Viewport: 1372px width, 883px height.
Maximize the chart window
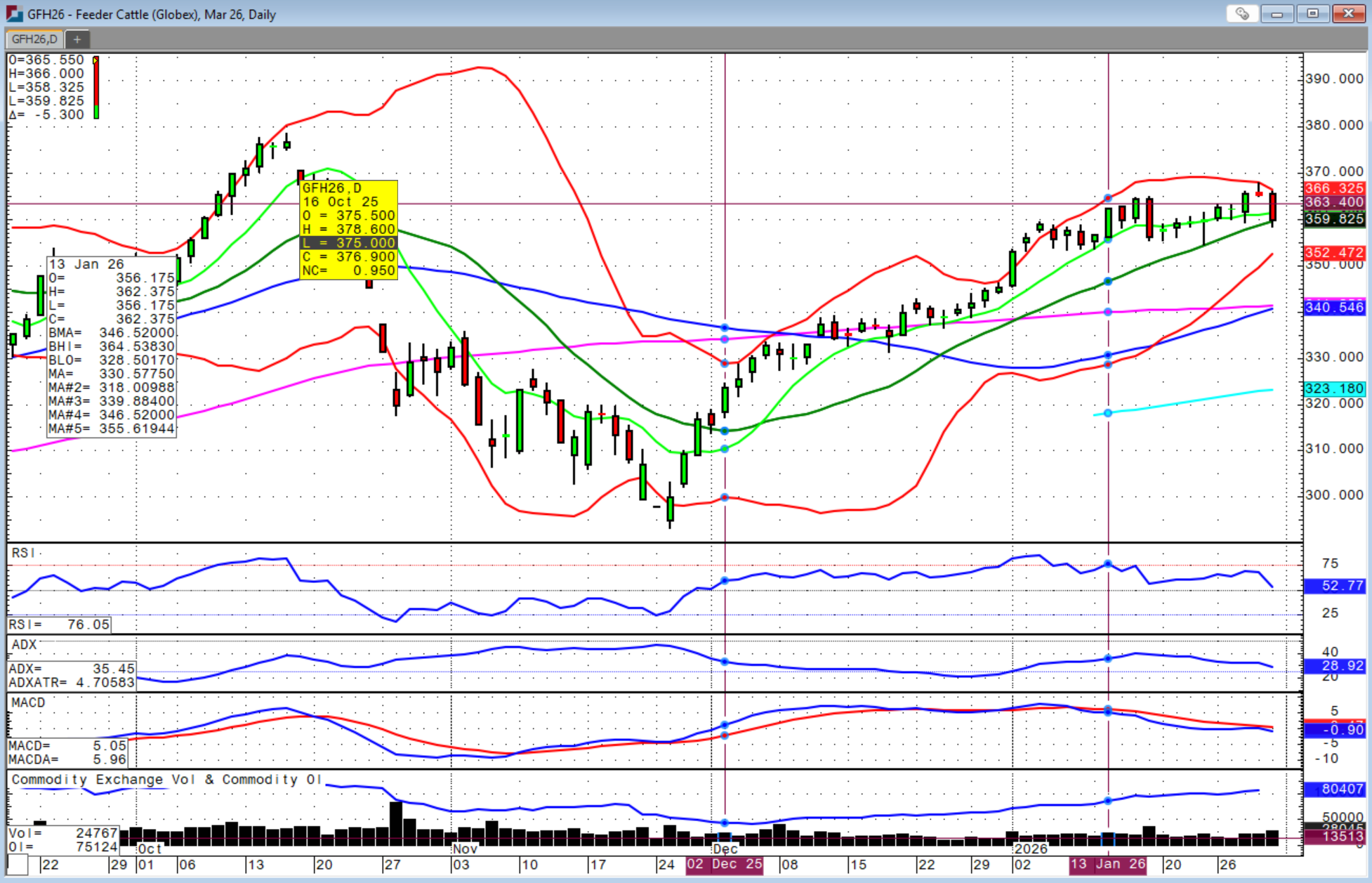(1312, 14)
